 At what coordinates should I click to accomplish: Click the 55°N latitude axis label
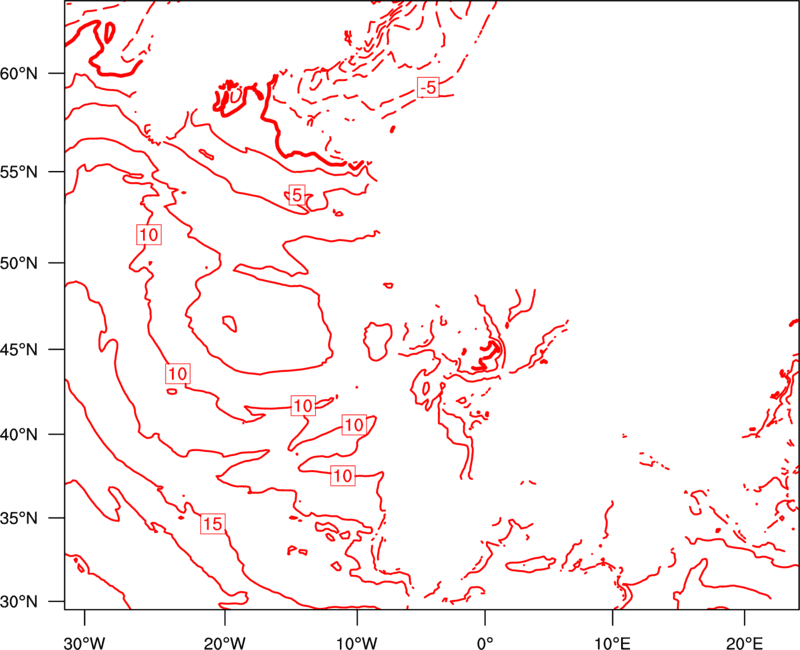(19, 172)
